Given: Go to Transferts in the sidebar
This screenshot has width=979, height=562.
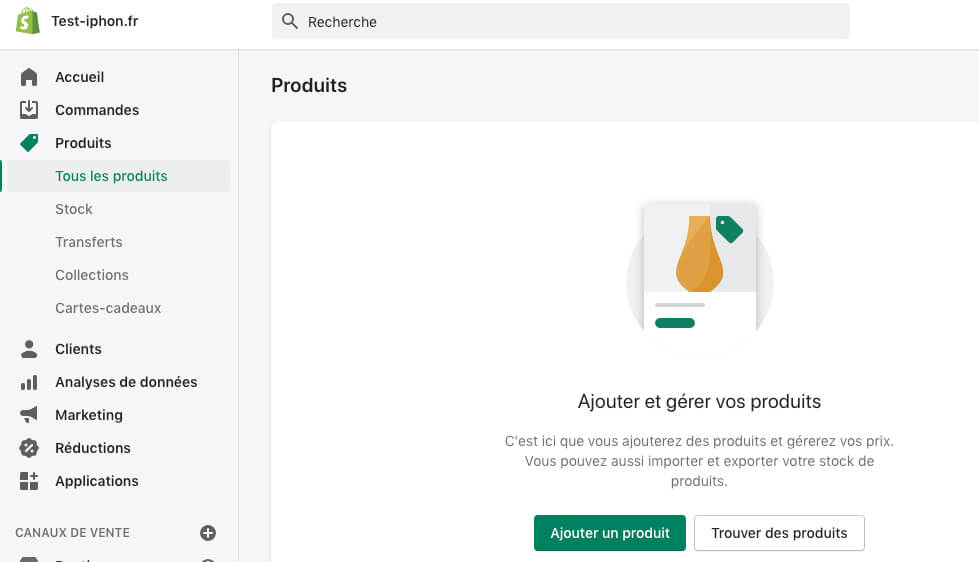Looking at the screenshot, I should coord(89,242).
